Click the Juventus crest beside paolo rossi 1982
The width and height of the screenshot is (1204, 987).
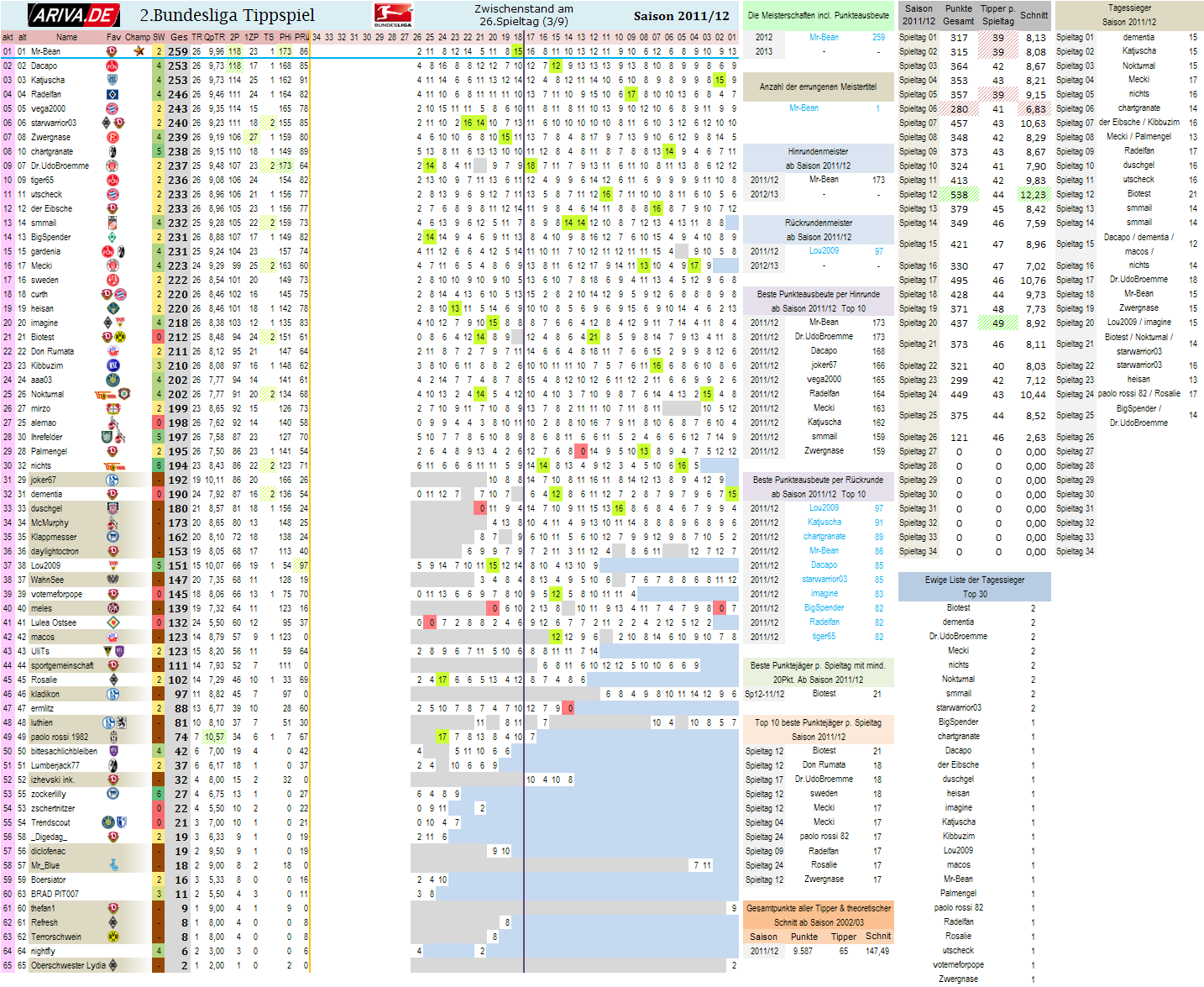(113, 737)
